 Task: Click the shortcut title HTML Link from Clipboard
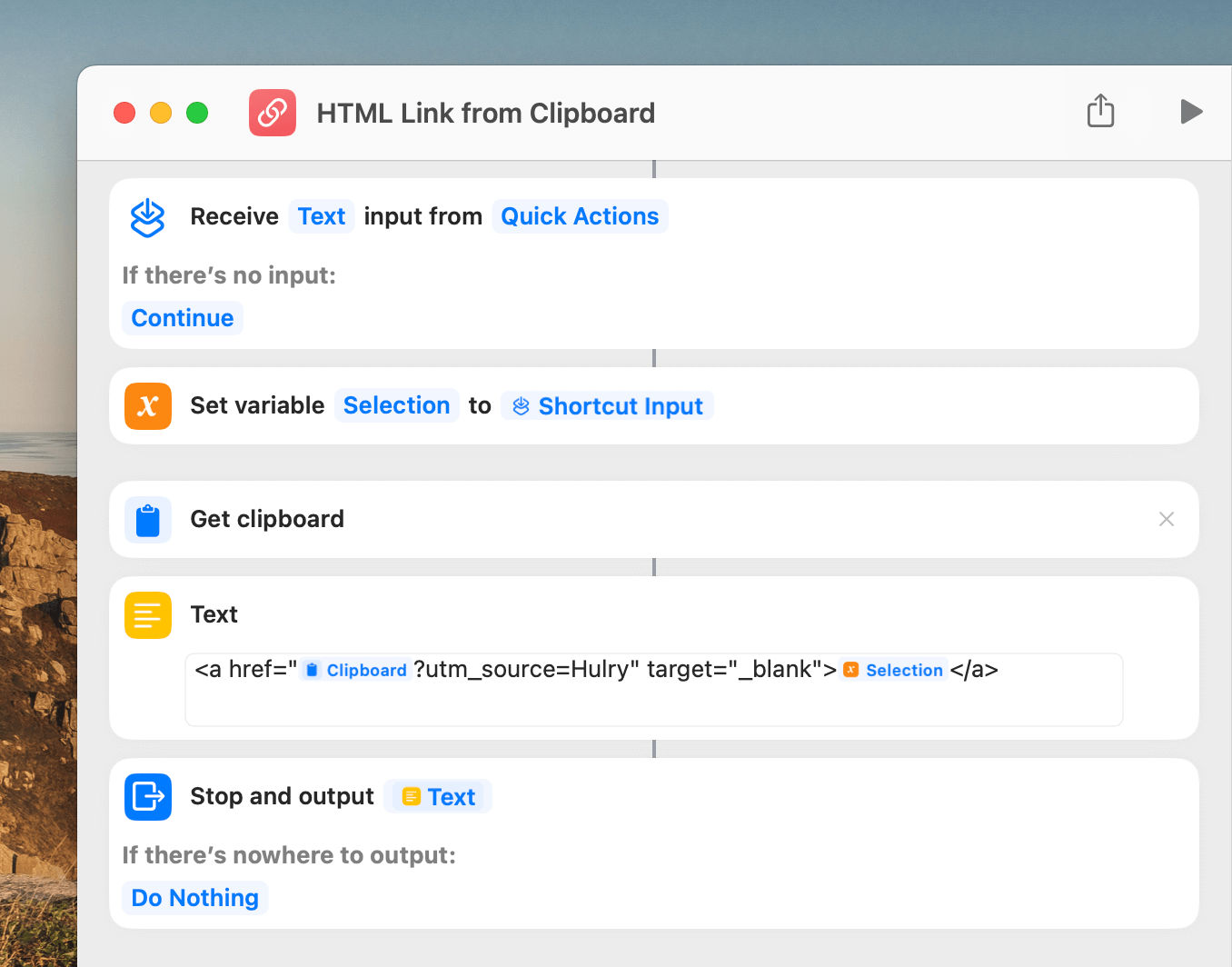pyautogui.click(x=485, y=113)
